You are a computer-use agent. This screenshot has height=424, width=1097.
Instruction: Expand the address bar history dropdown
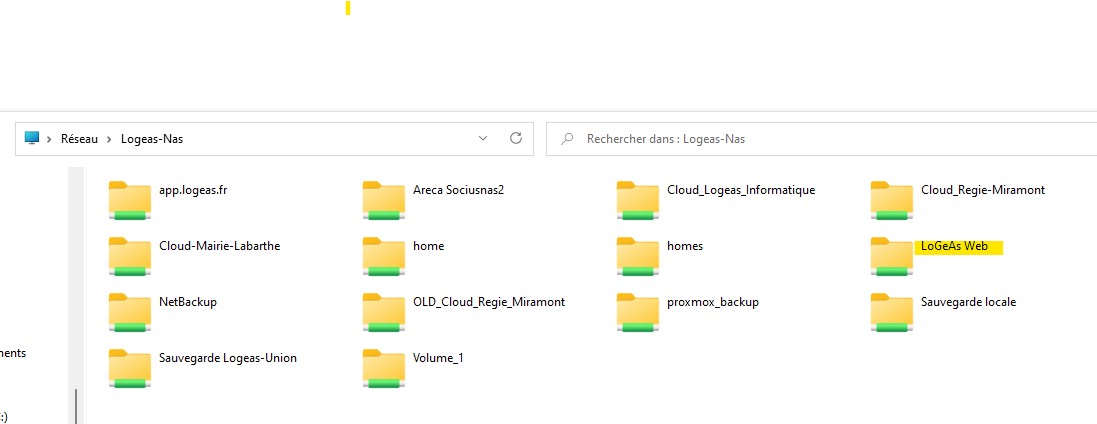pyautogui.click(x=483, y=138)
